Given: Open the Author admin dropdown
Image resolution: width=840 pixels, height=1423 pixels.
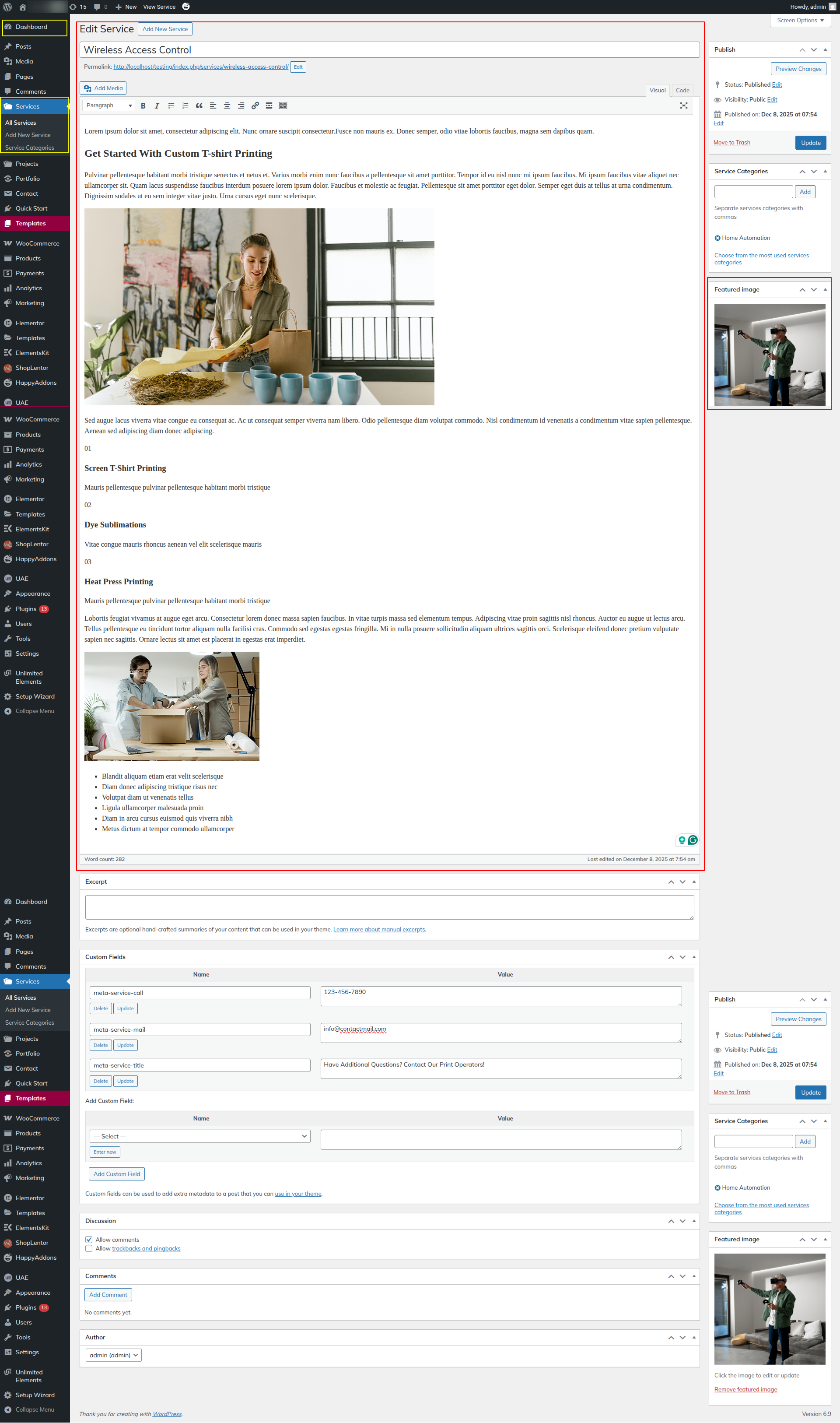Looking at the screenshot, I should [113, 1355].
